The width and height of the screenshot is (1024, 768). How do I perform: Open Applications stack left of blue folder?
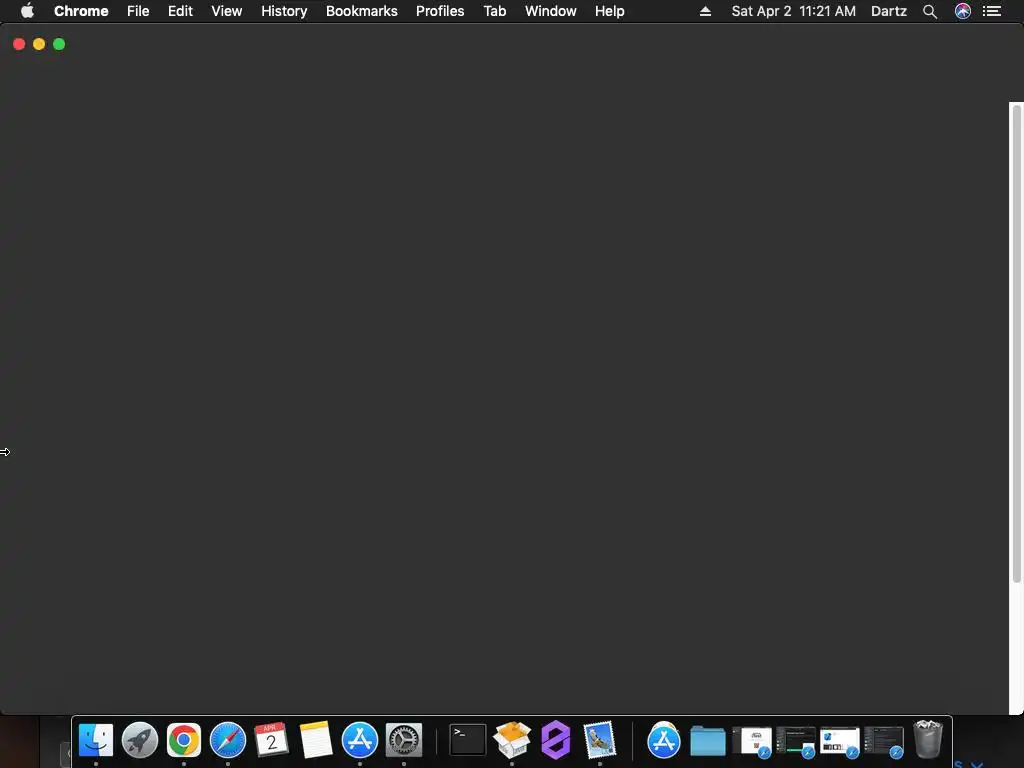click(664, 741)
